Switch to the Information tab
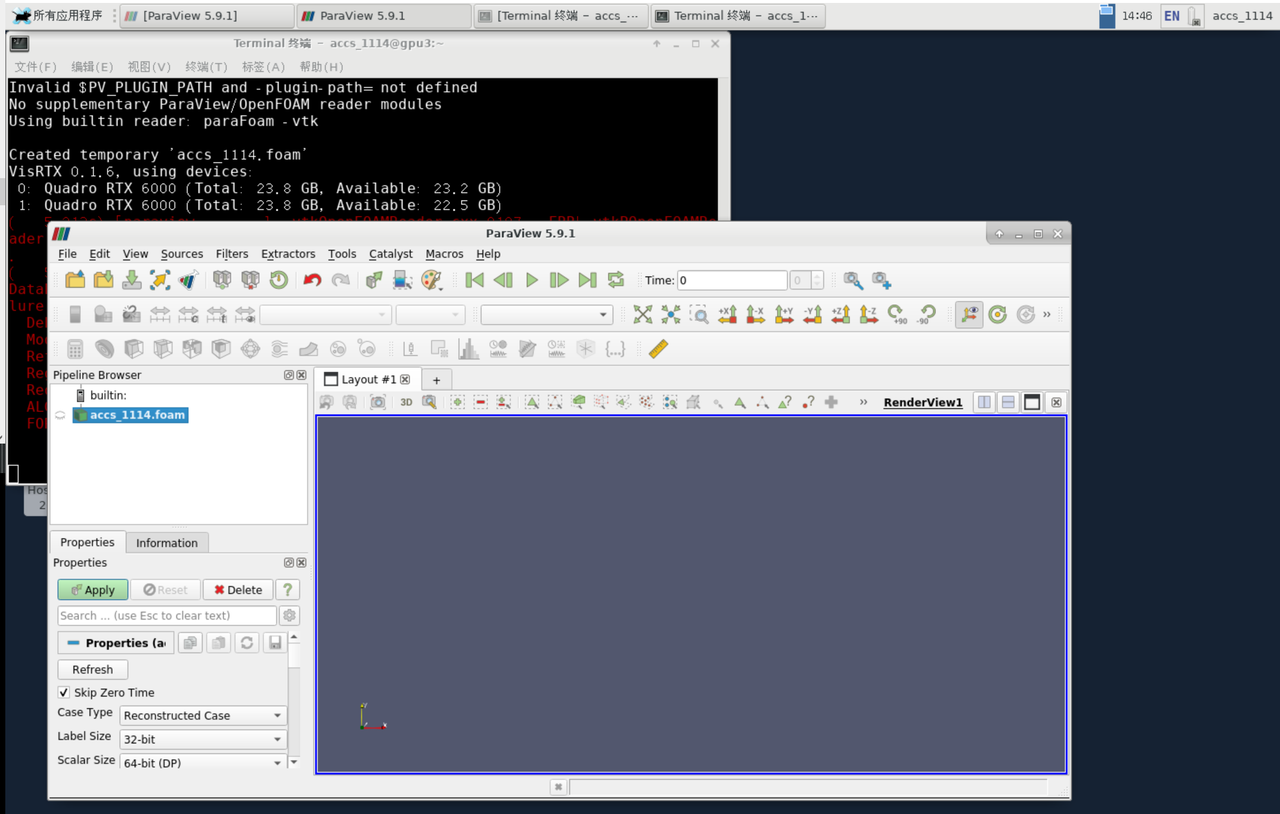The width and height of the screenshot is (1280, 814). click(167, 543)
